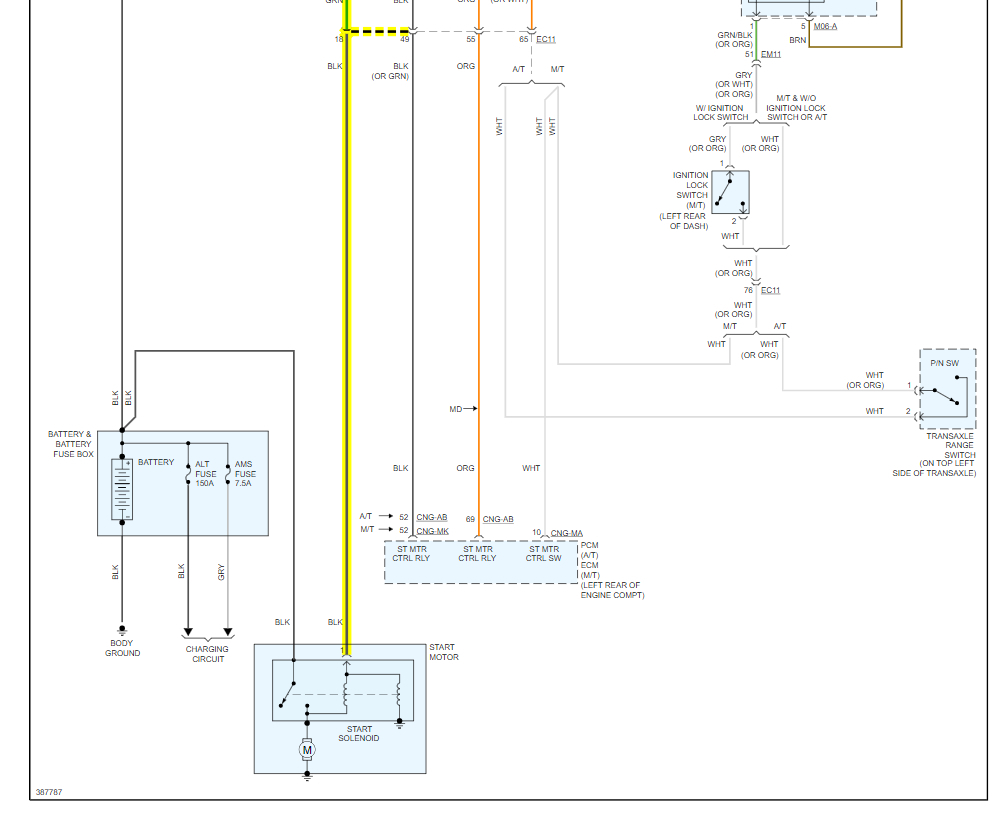Open the CNG-AB link at pin 69
Image resolution: width=994 pixels, height=820 pixels.
point(498,519)
